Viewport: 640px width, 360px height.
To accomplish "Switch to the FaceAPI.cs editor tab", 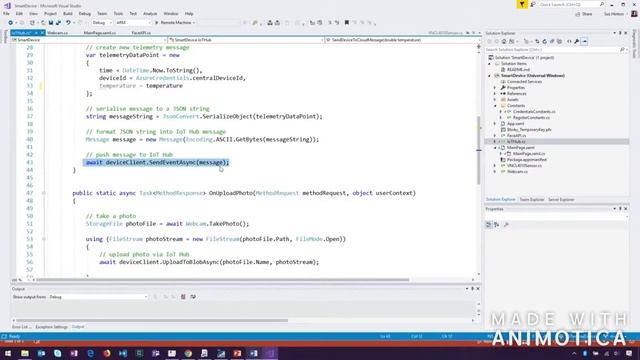I will pyautogui.click(x=141, y=33).
